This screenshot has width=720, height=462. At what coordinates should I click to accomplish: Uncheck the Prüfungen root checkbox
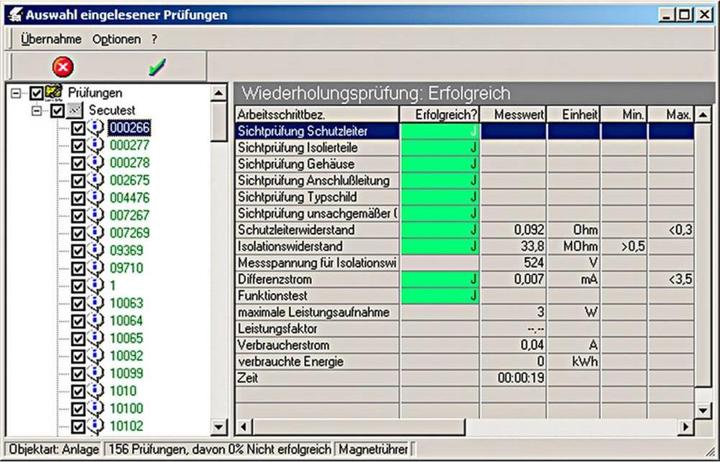tap(36, 93)
